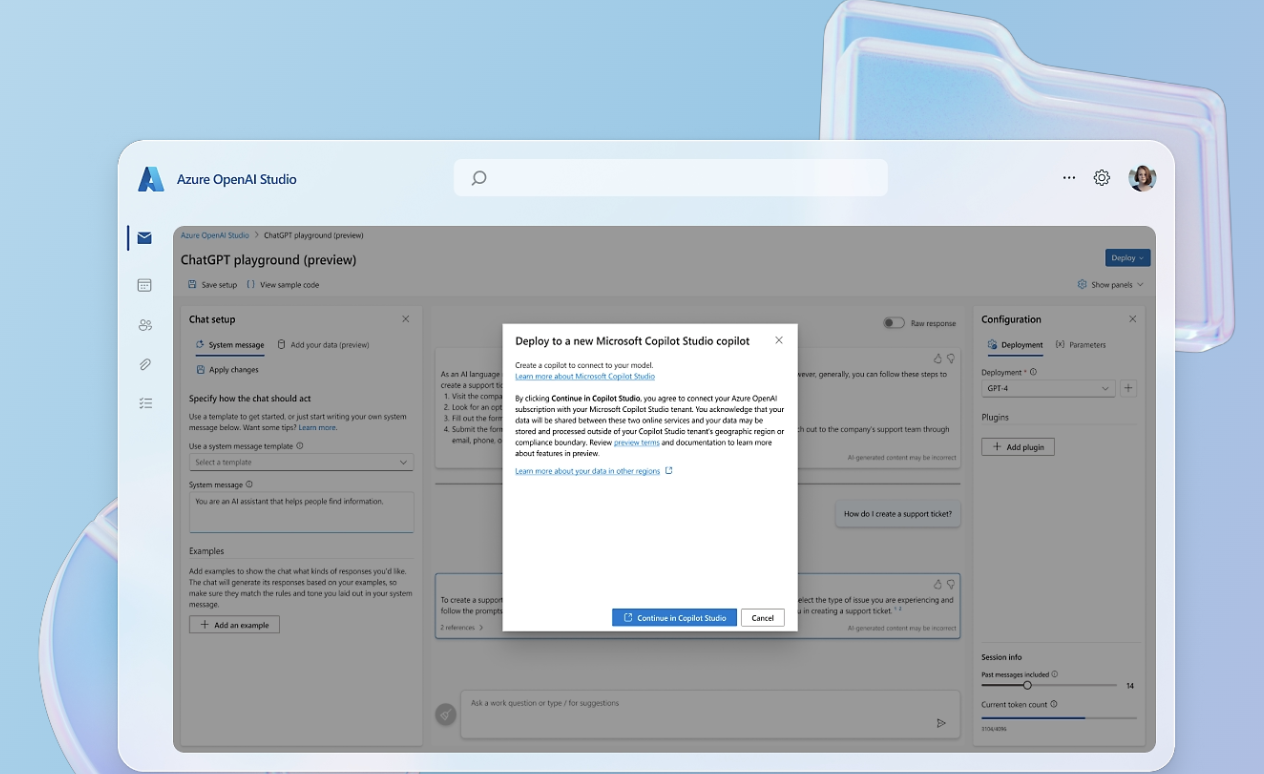Click the Cancel button in dialog
This screenshot has height=774, width=1264.
click(x=762, y=618)
